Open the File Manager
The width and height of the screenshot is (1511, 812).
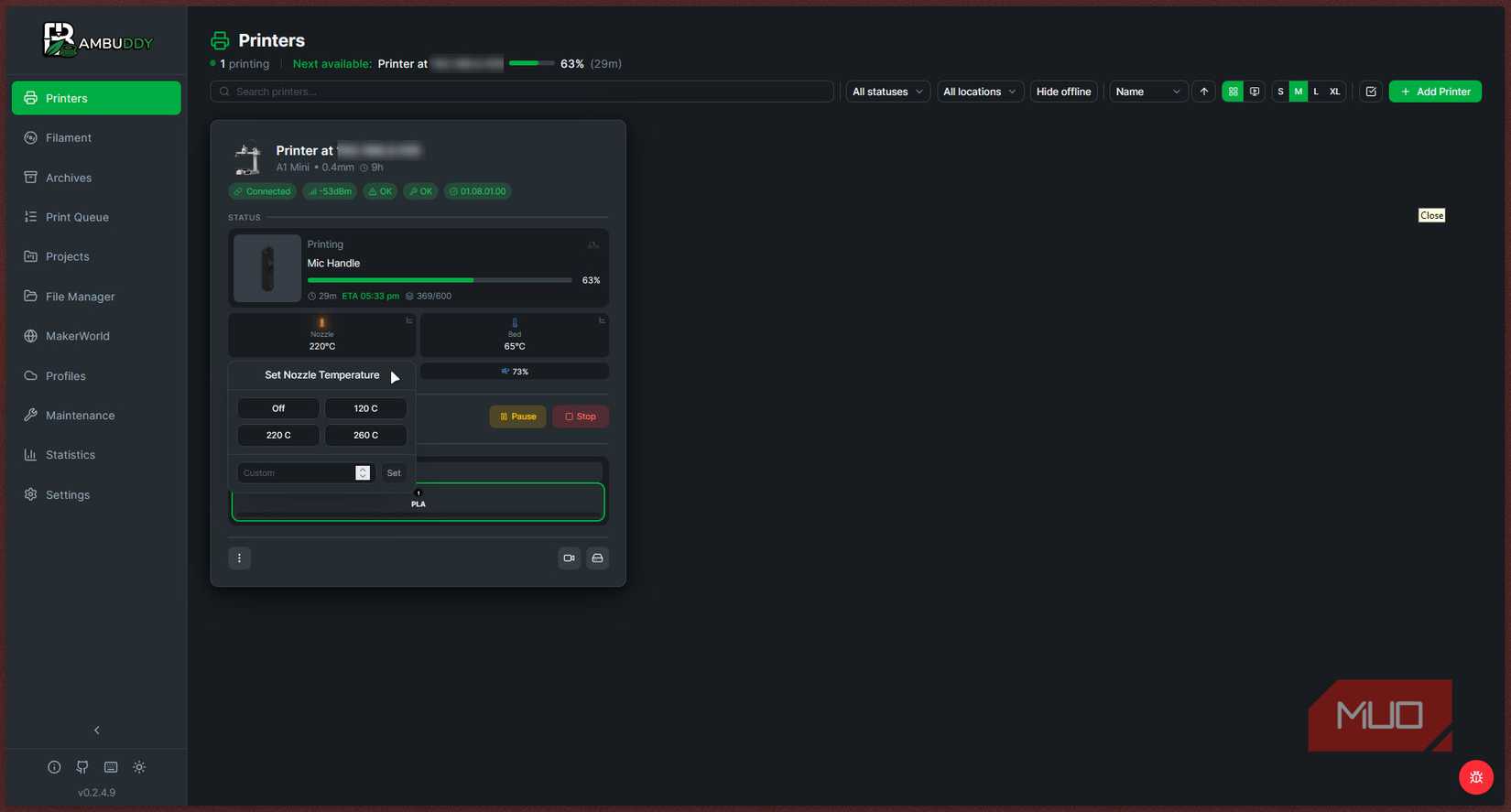click(x=96, y=297)
